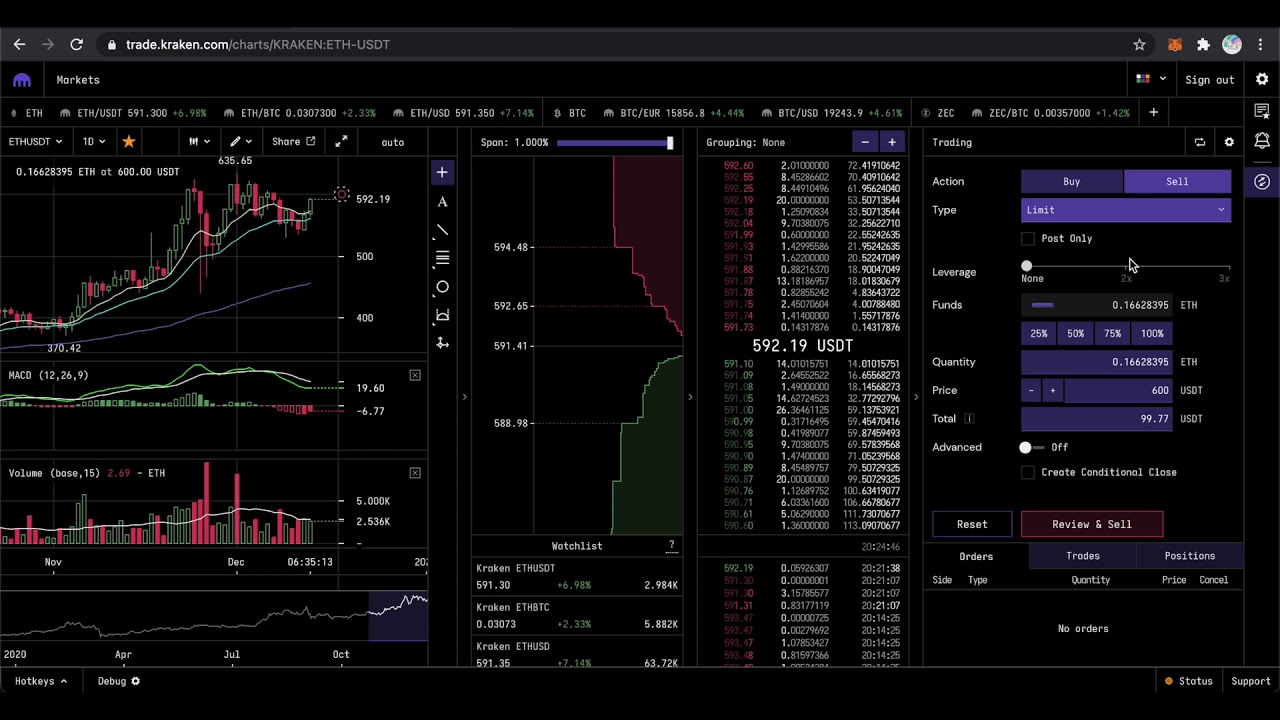
Task: Collapse the panel right of depth chart
Action: (x=690, y=397)
